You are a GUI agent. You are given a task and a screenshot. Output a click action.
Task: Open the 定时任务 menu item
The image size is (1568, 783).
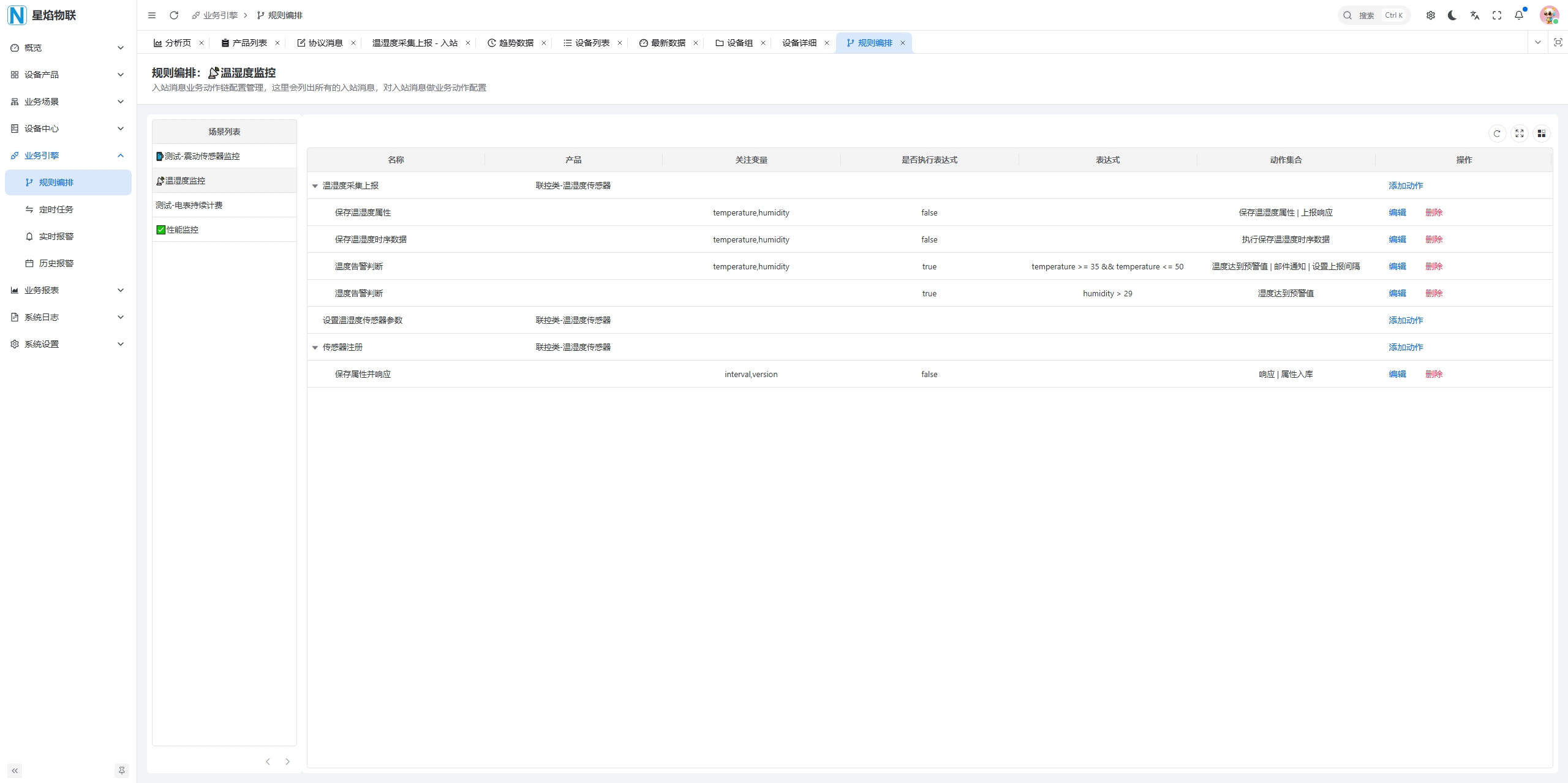coord(56,209)
